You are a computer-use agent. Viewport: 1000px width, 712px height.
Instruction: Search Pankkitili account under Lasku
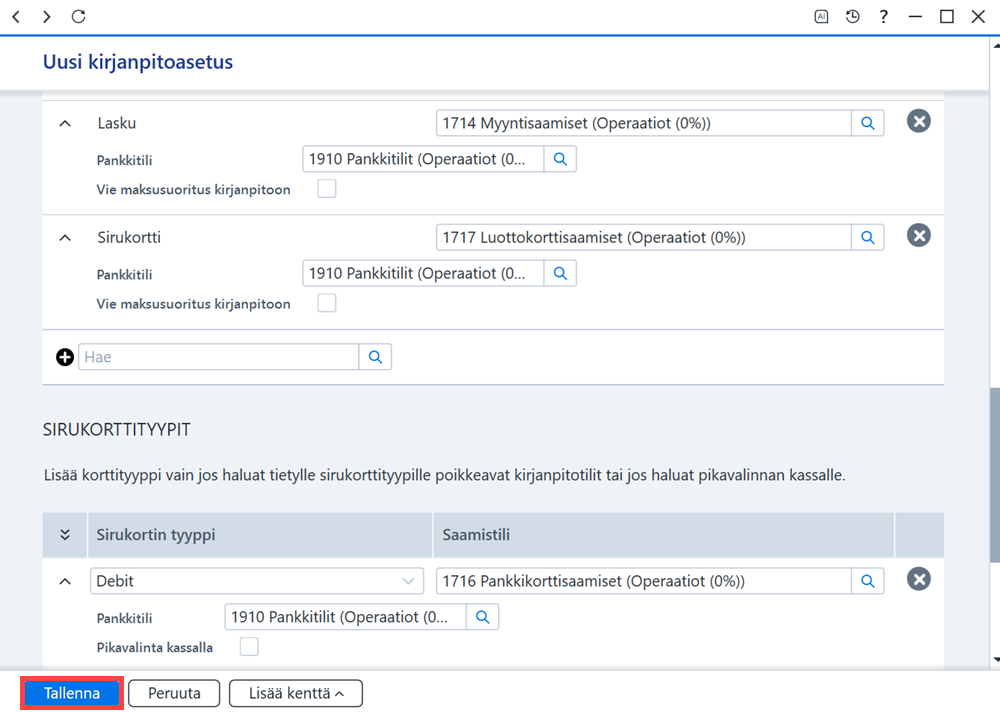[560, 159]
